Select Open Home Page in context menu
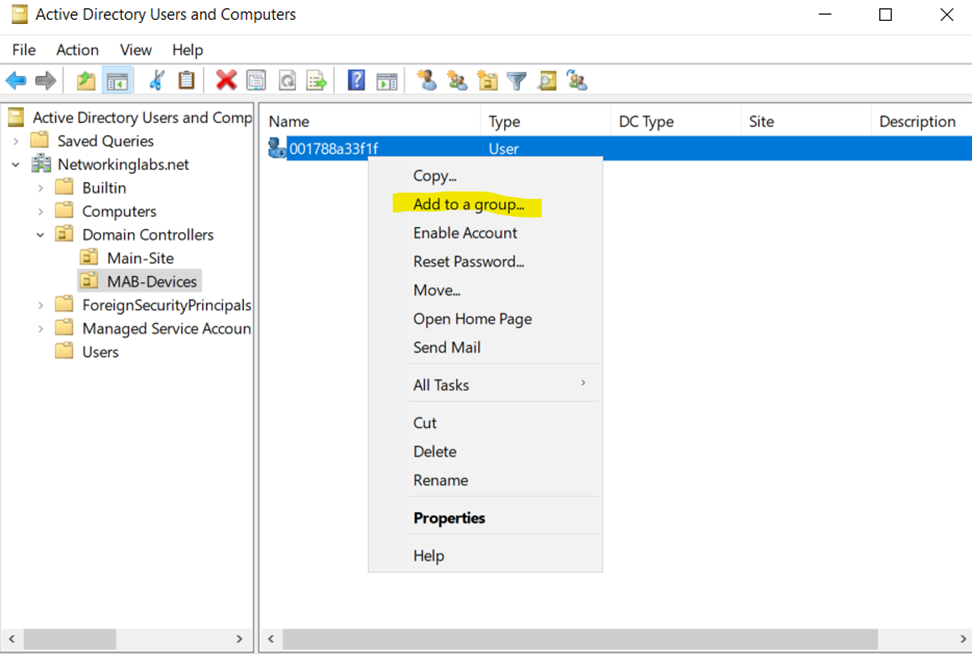The height and width of the screenshot is (654, 972). coord(485,319)
